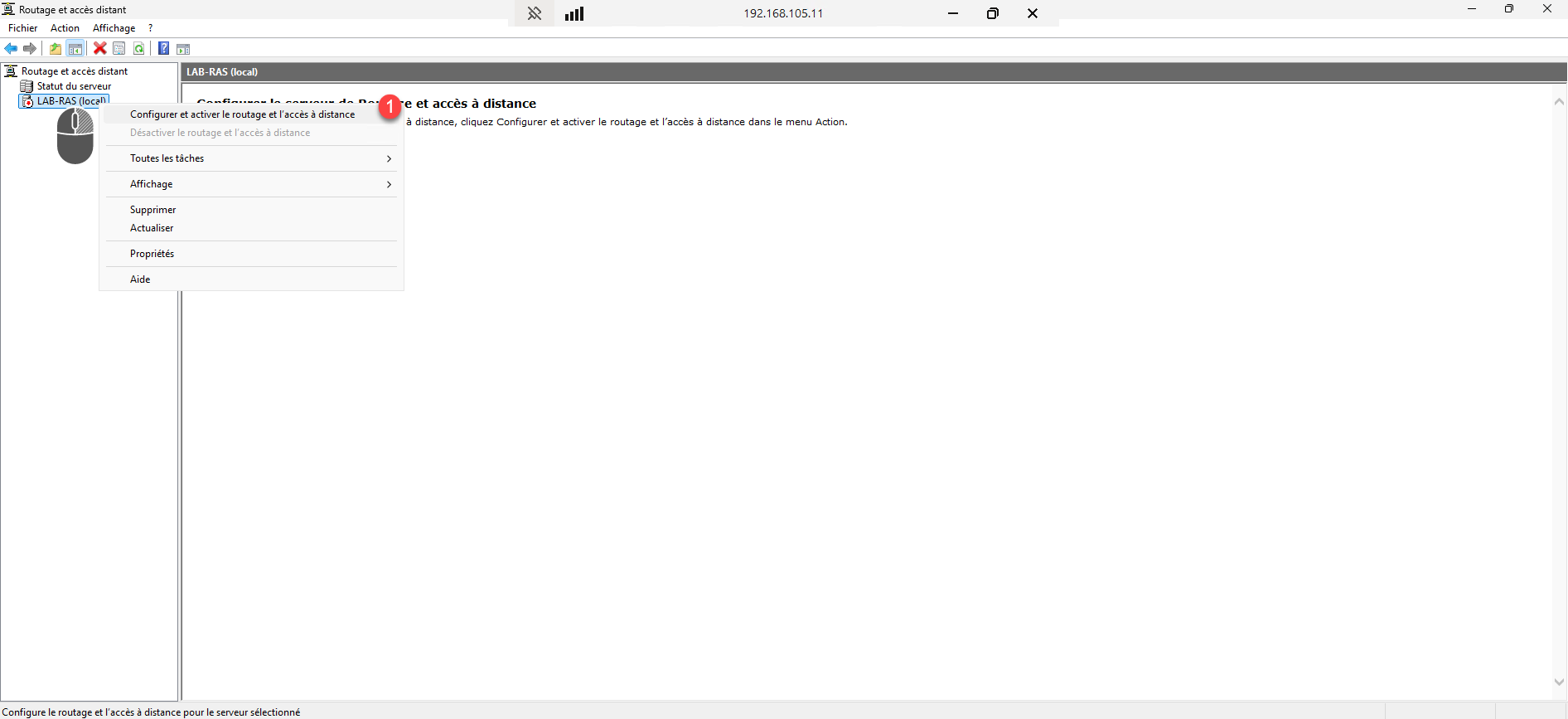Click the scroll down arrow in right pane
Viewport: 1568px width, 719px height.
pos(1559,682)
